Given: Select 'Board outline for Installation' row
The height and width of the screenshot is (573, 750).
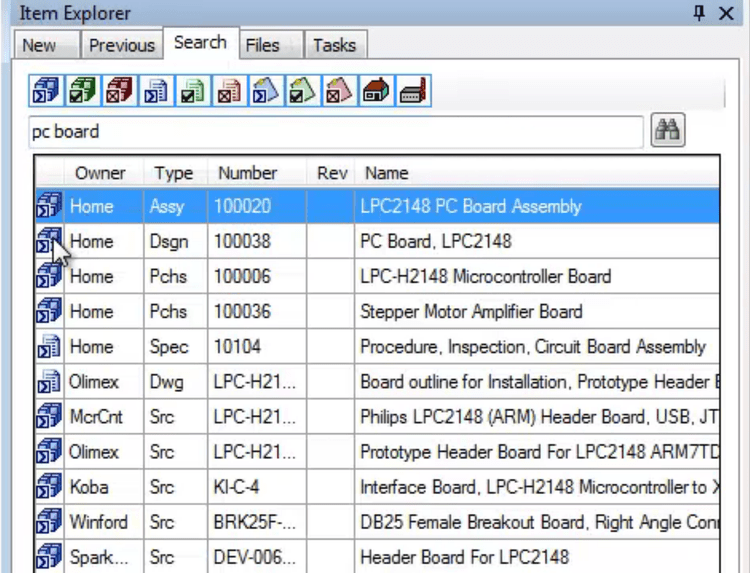Looking at the screenshot, I should [x=377, y=382].
